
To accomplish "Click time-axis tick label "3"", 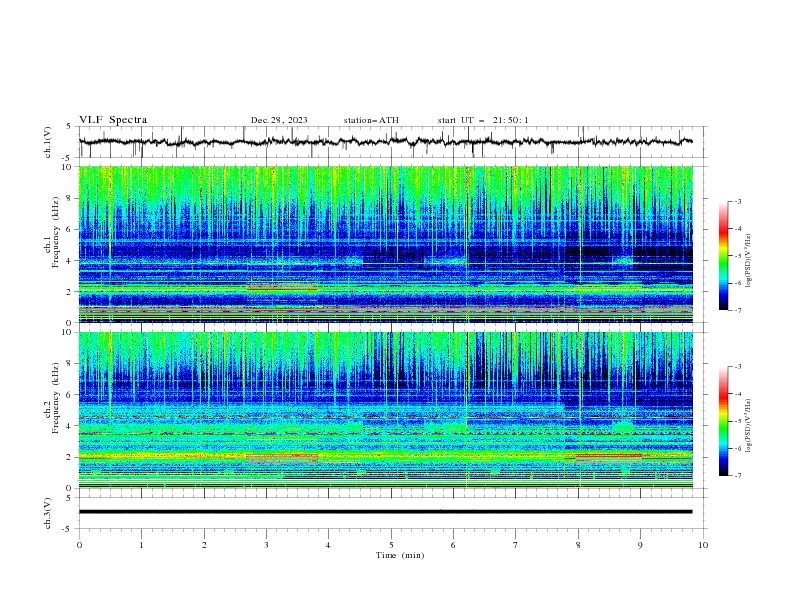I will tap(266, 545).
